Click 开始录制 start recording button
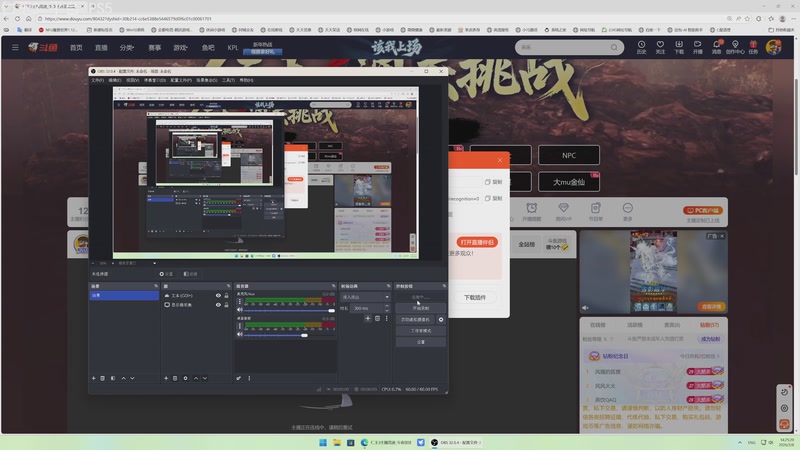The image size is (800, 450). (421, 308)
